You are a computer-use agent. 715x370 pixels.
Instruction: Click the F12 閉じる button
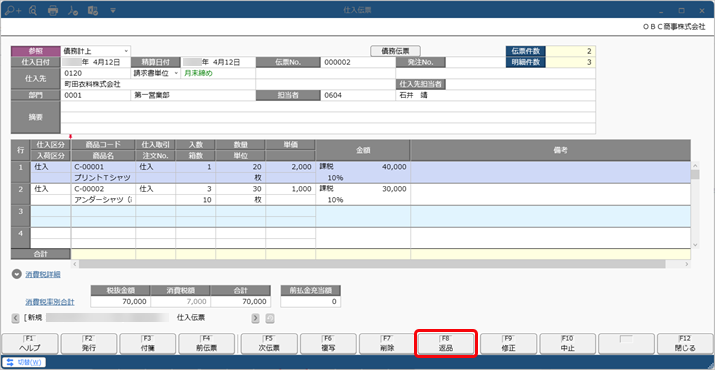pyautogui.click(x=685, y=344)
